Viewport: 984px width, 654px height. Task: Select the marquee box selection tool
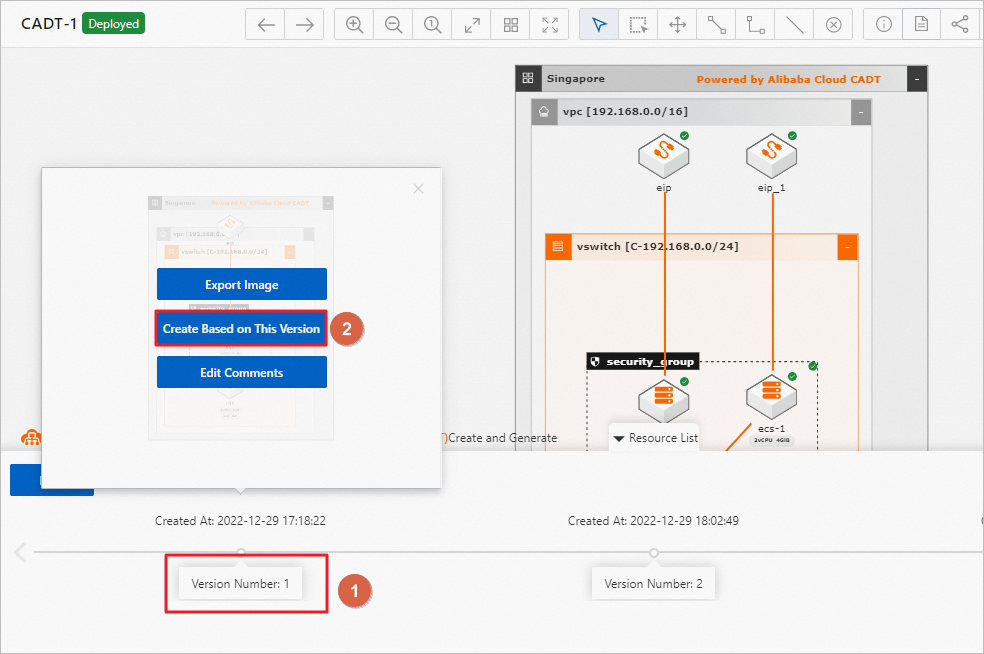coord(638,24)
